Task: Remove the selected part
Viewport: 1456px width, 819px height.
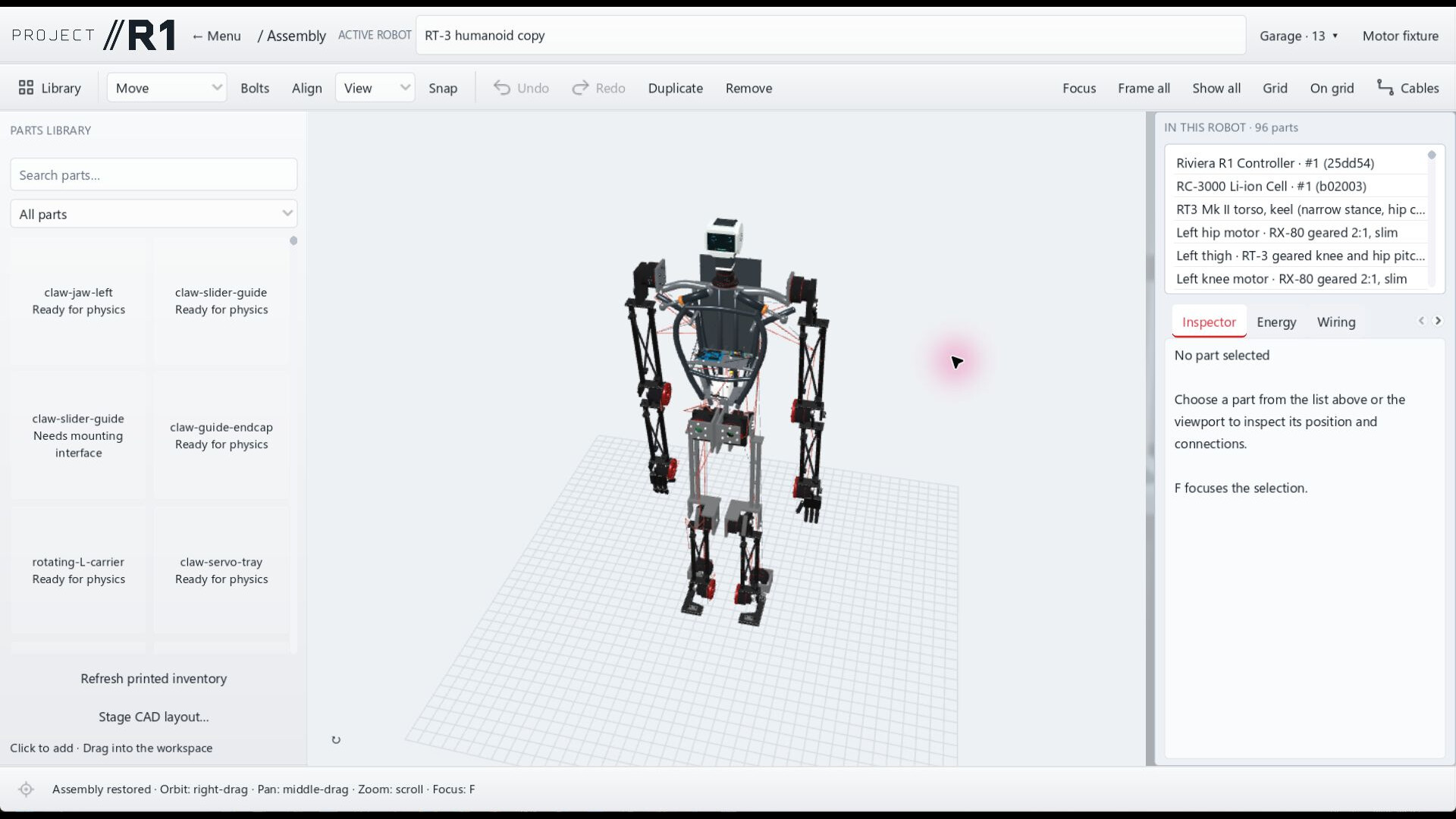Action: click(749, 88)
